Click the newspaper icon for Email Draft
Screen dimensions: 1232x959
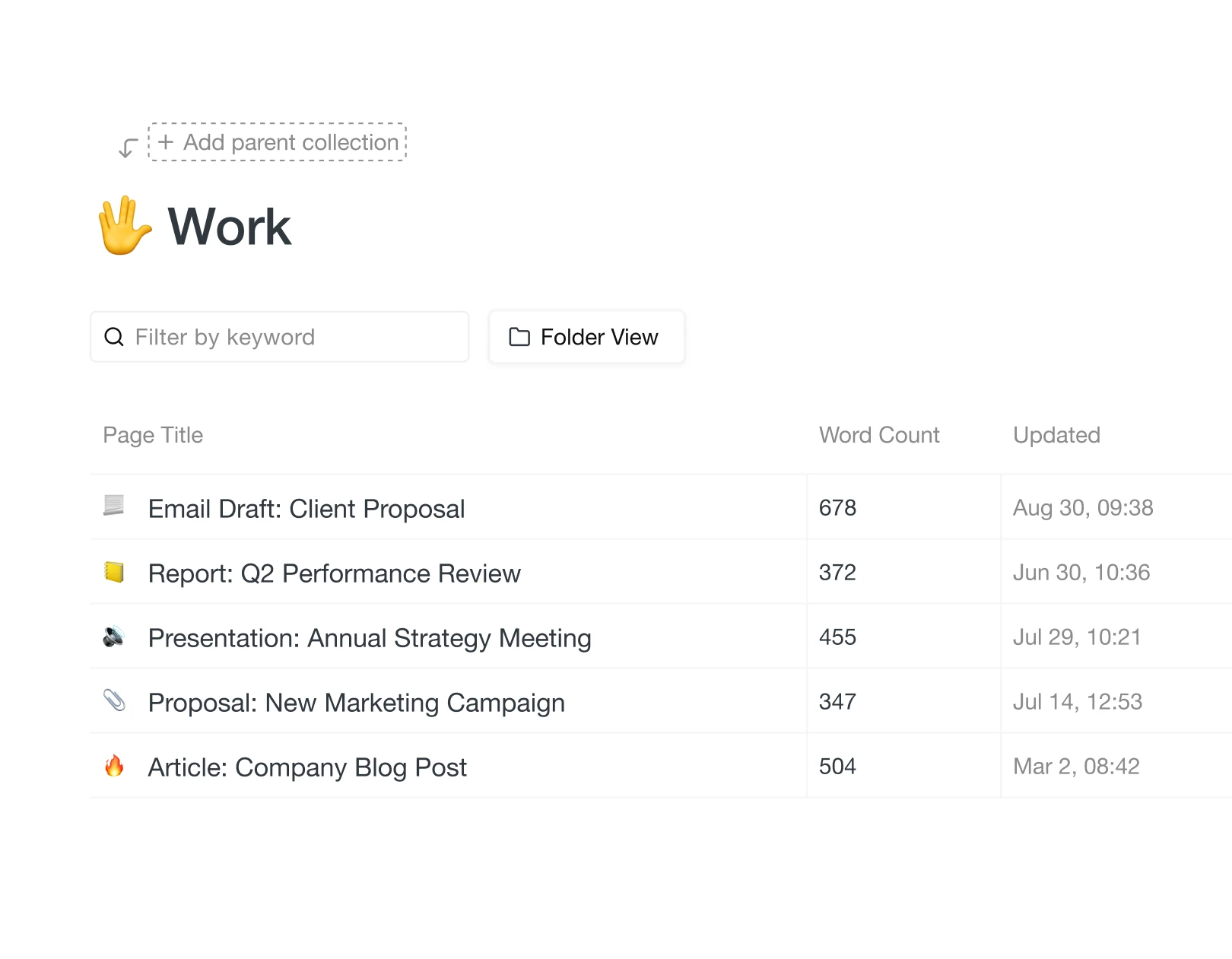click(x=114, y=505)
